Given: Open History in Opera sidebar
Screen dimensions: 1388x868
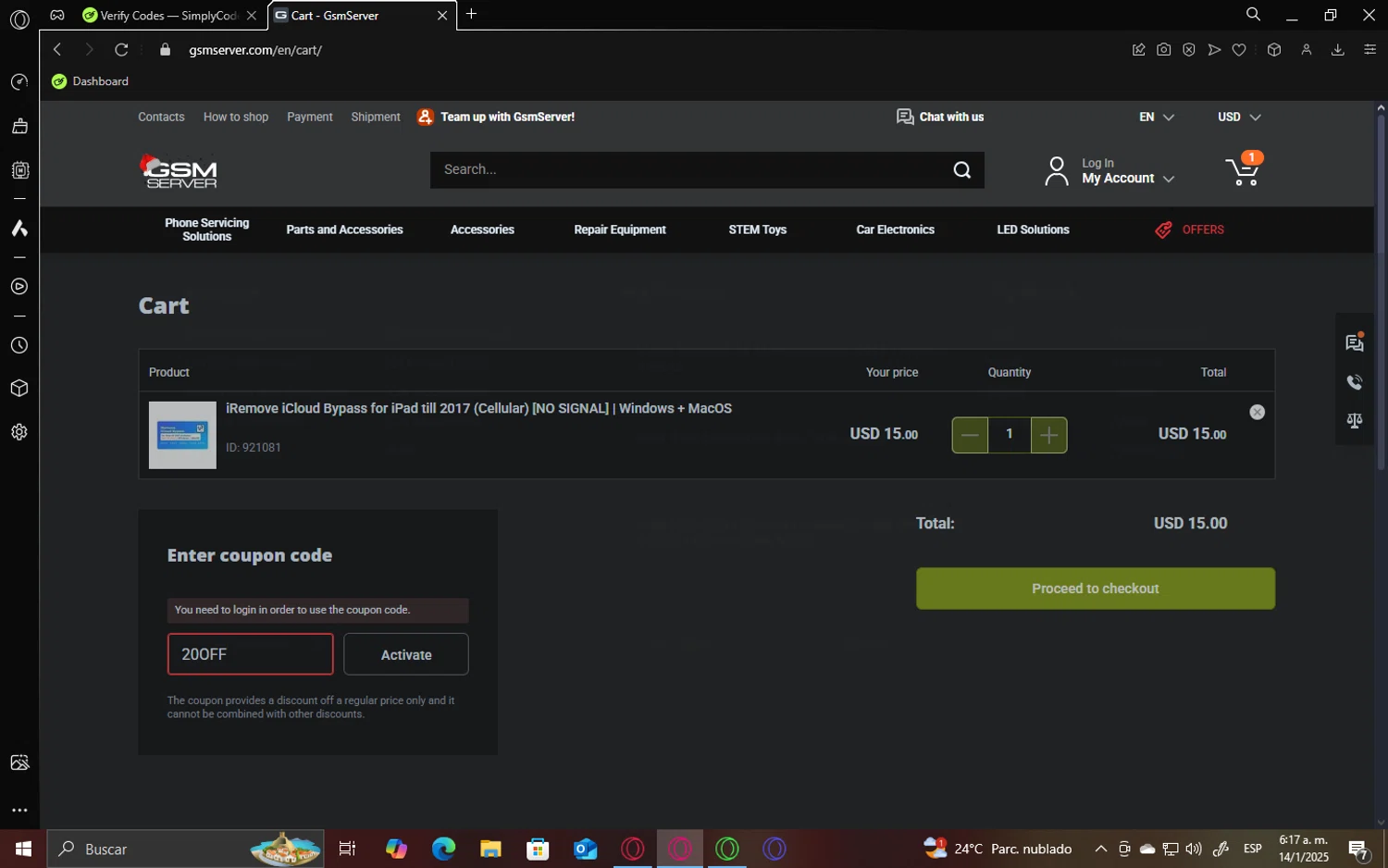Looking at the screenshot, I should (19, 345).
